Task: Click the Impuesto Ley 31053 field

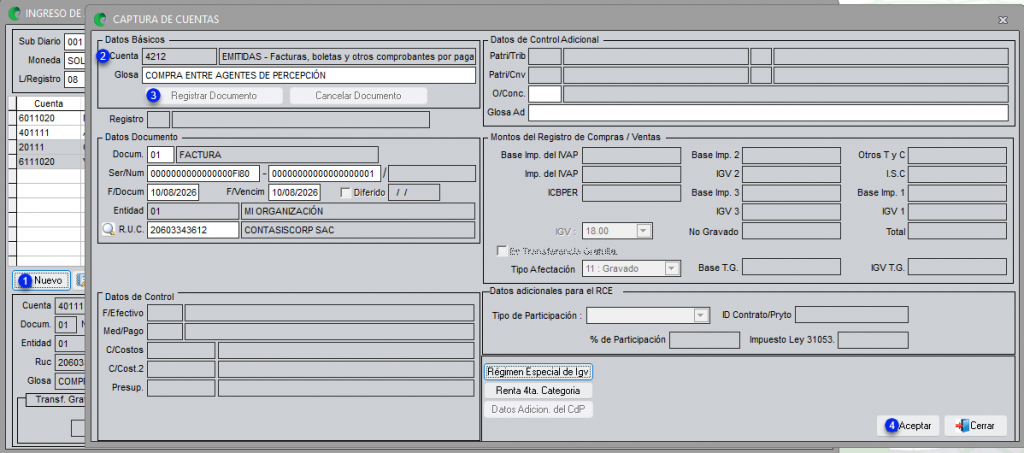Action: [x=873, y=341]
